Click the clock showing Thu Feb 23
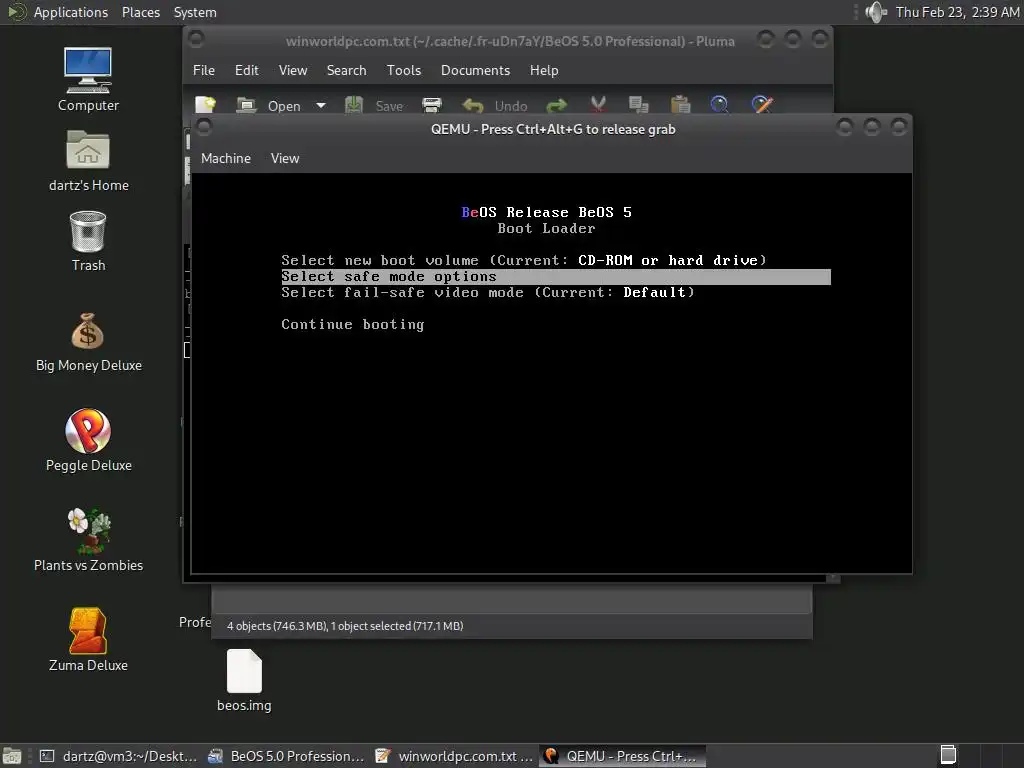 coord(957,12)
